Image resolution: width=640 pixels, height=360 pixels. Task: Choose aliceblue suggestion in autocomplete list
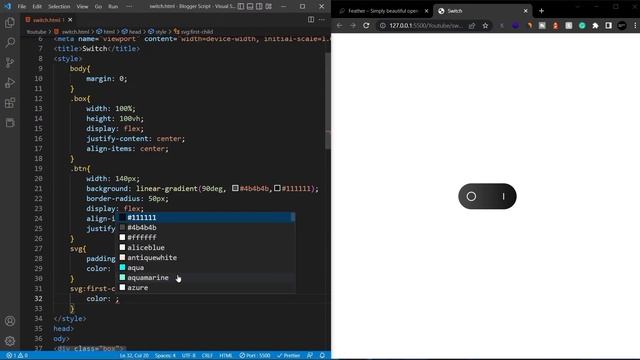pos(206,247)
